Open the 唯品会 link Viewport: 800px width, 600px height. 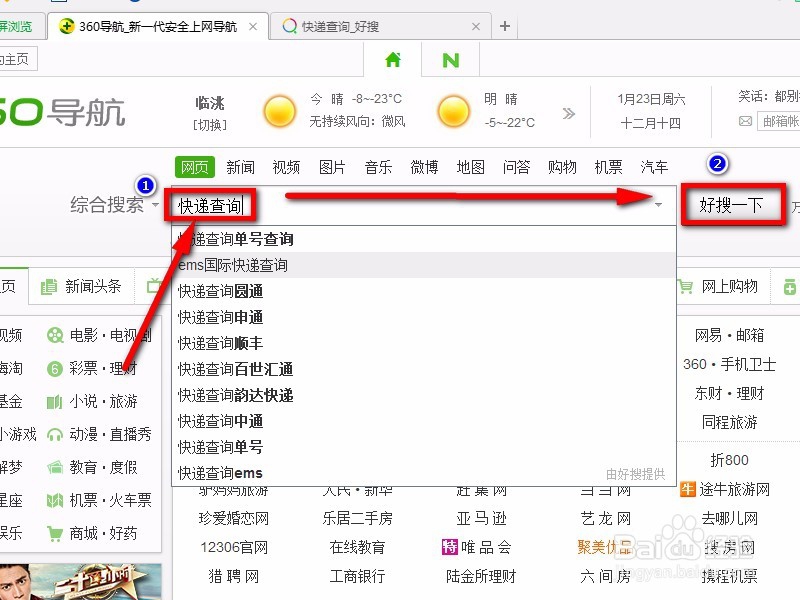[x=485, y=547]
